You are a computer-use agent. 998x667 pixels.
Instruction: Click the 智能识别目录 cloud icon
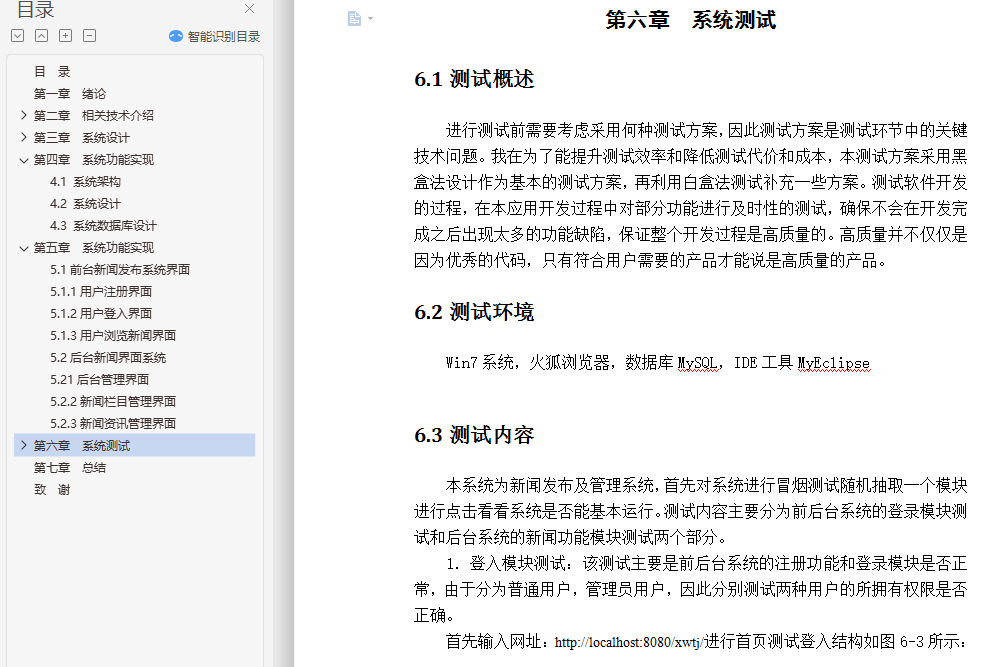[176, 36]
